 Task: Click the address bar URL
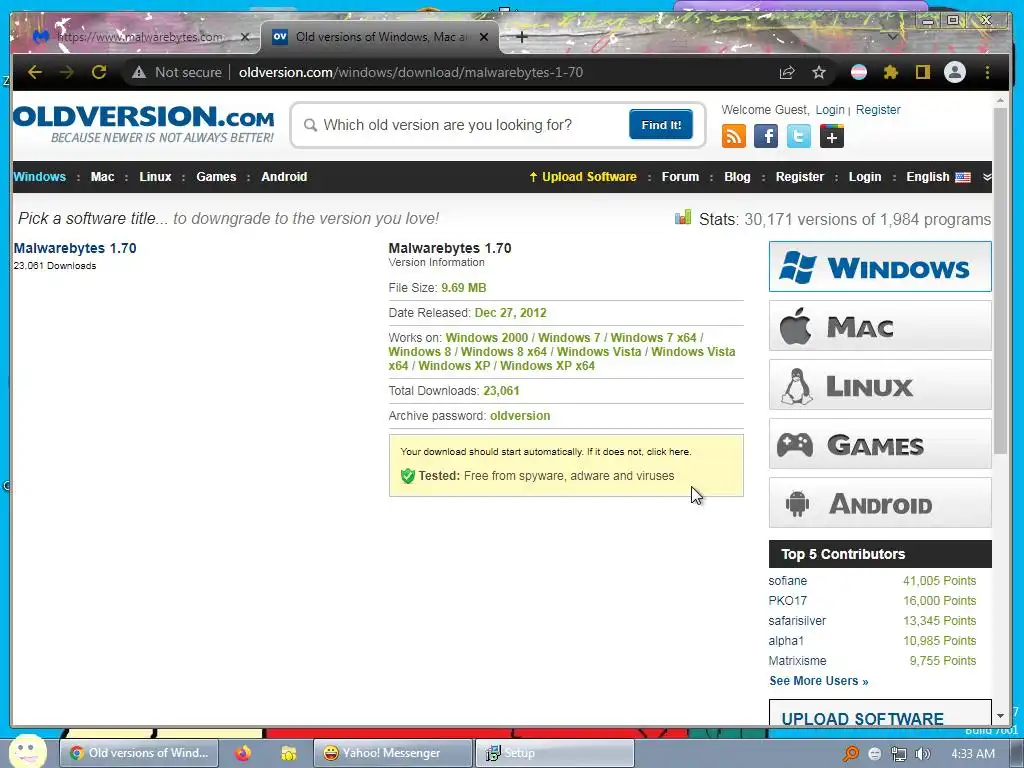(411, 72)
